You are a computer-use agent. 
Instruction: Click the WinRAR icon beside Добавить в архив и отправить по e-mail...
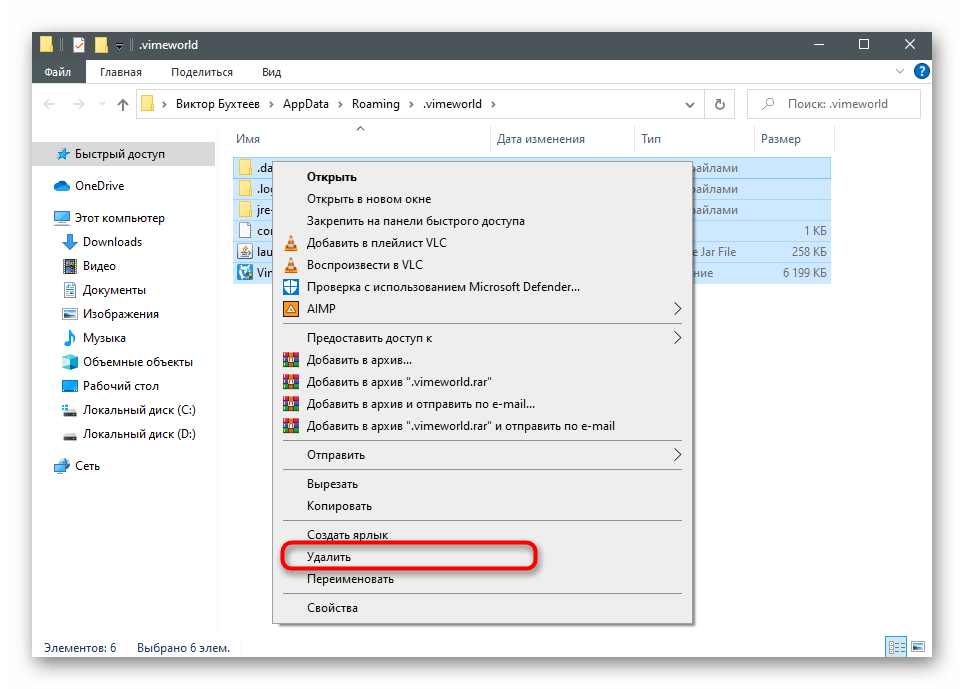(x=291, y=404)
